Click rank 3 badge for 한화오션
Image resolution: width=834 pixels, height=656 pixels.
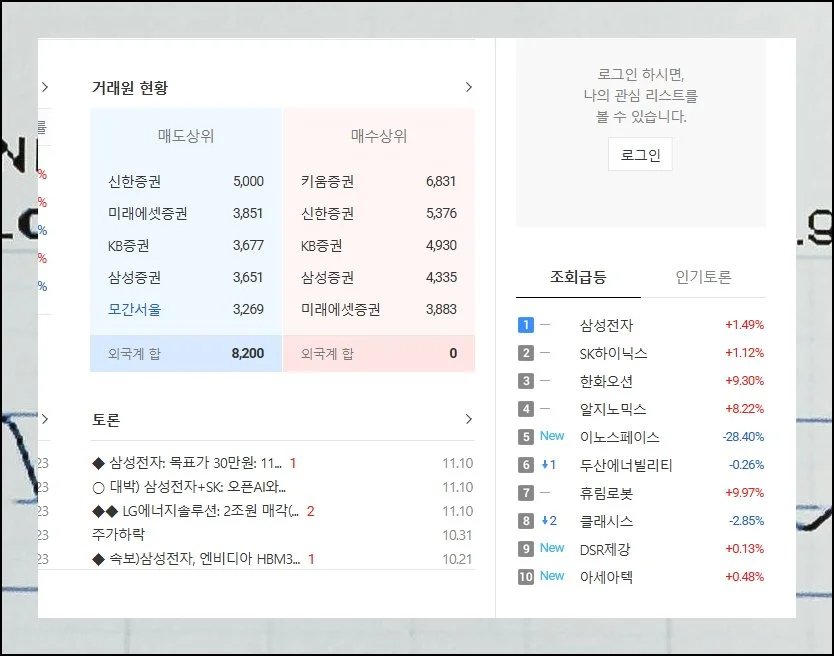click(526, 381)
